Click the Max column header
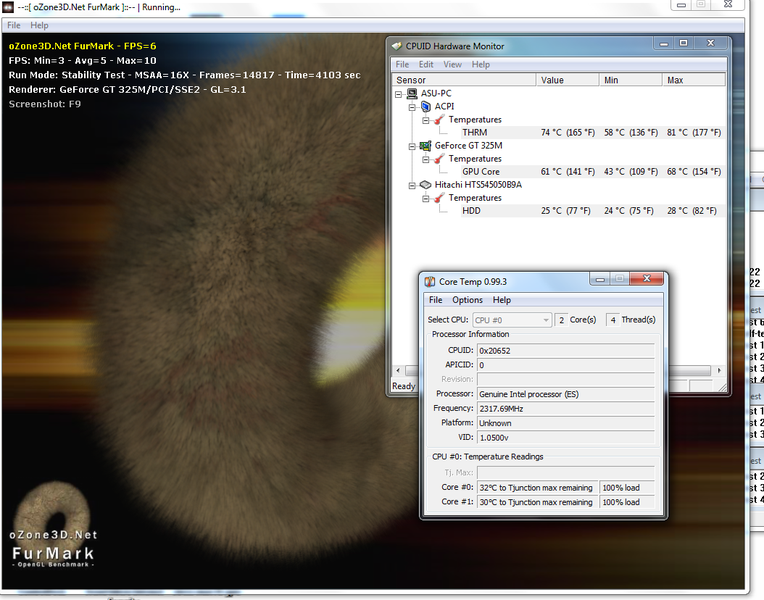Viewport: 764px width, 600px height. (x=694, y=80)
